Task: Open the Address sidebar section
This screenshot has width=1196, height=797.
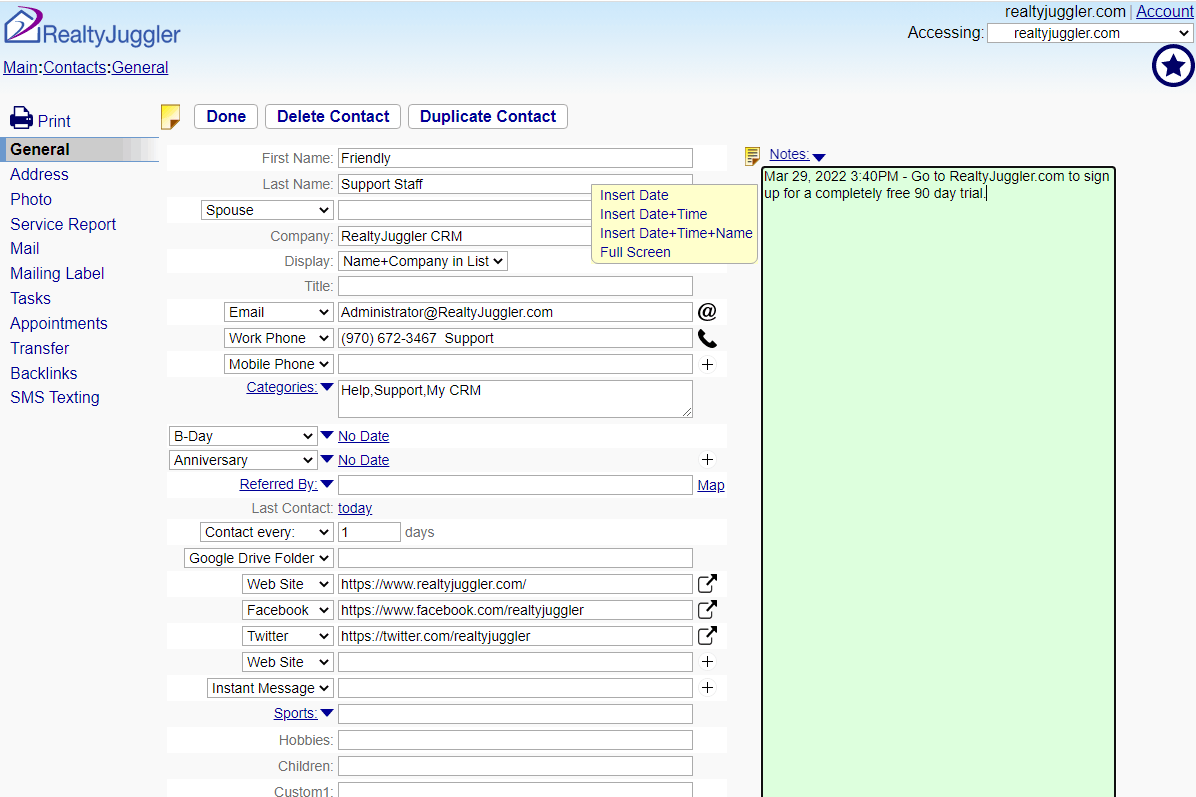Action: point(39,175)
